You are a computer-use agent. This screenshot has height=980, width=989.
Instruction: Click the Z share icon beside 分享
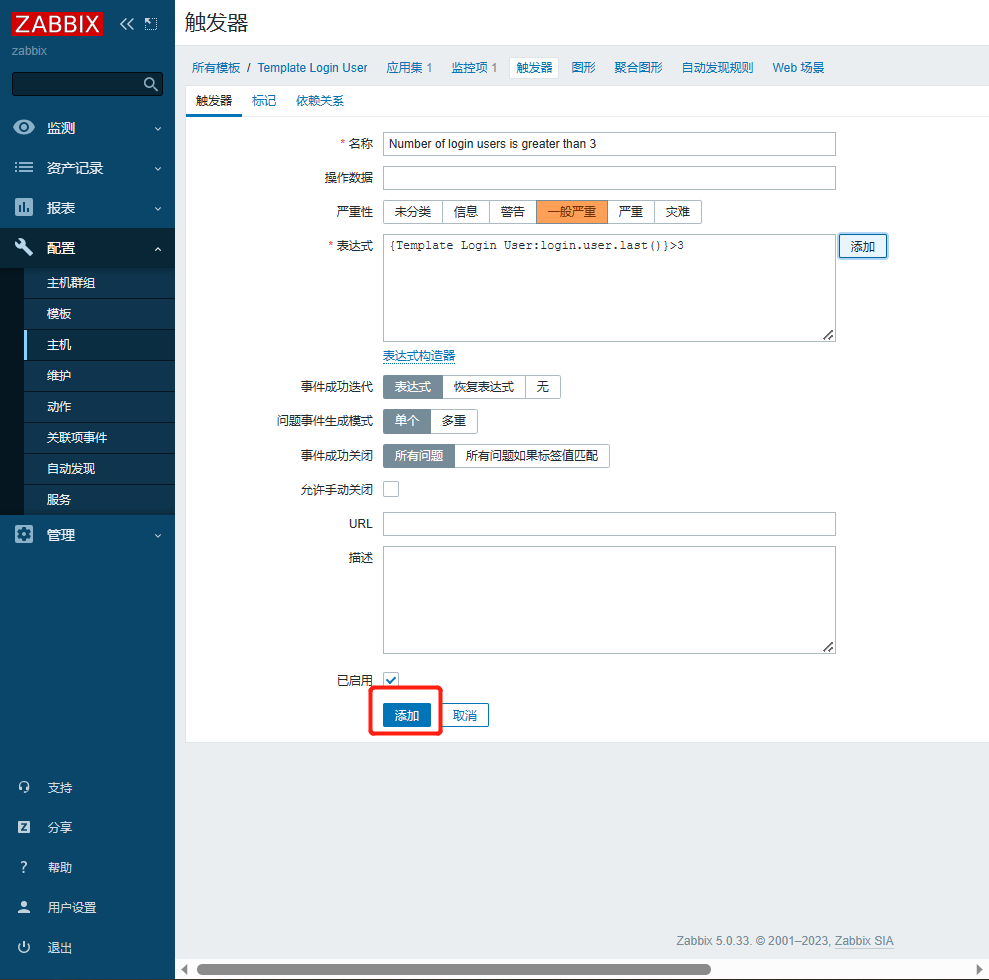[24, 827]
